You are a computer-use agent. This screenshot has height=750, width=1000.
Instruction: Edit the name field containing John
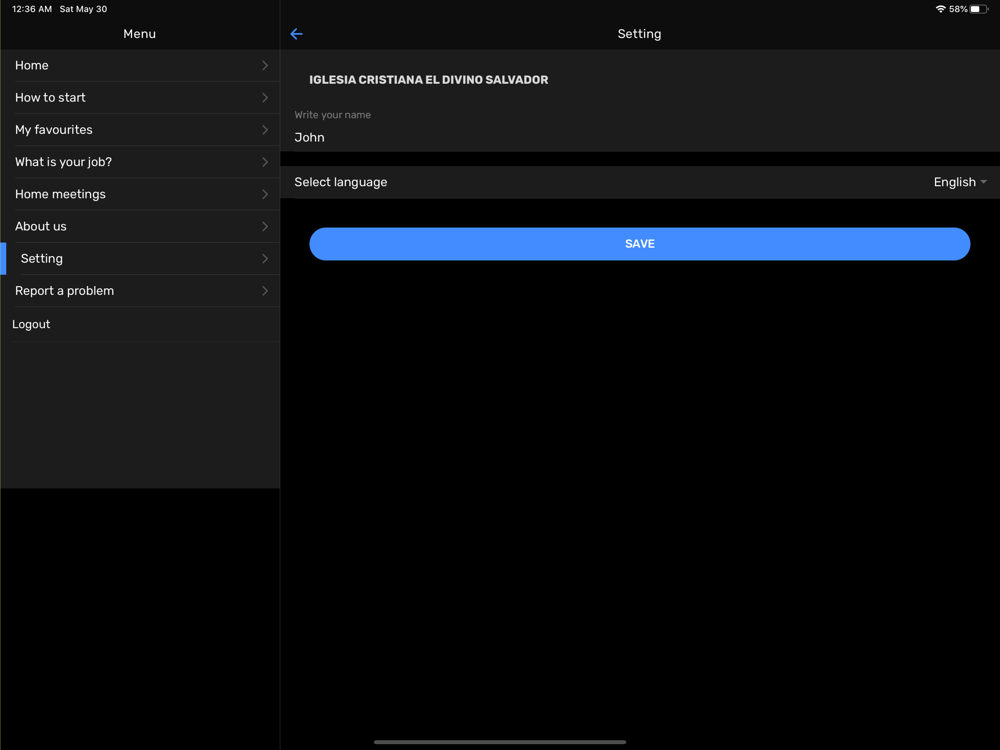[640, 137]
